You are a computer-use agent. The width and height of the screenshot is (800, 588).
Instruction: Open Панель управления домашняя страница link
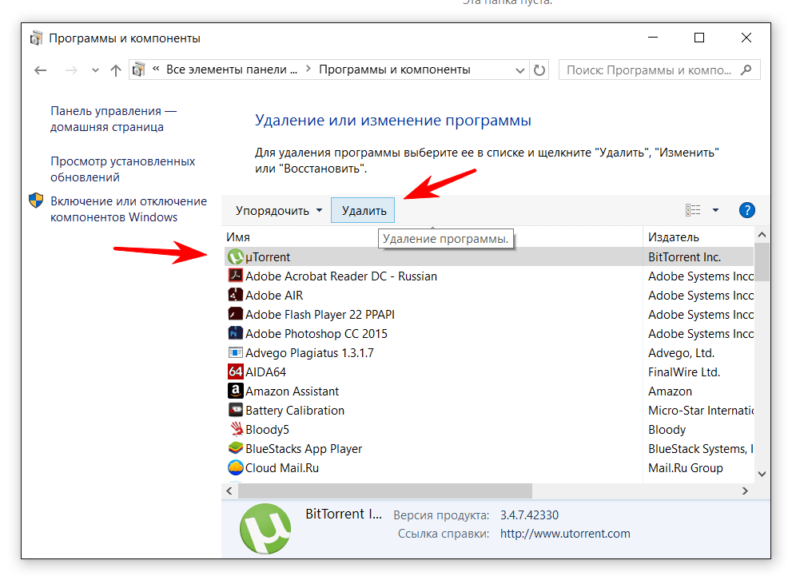point(113,119)
